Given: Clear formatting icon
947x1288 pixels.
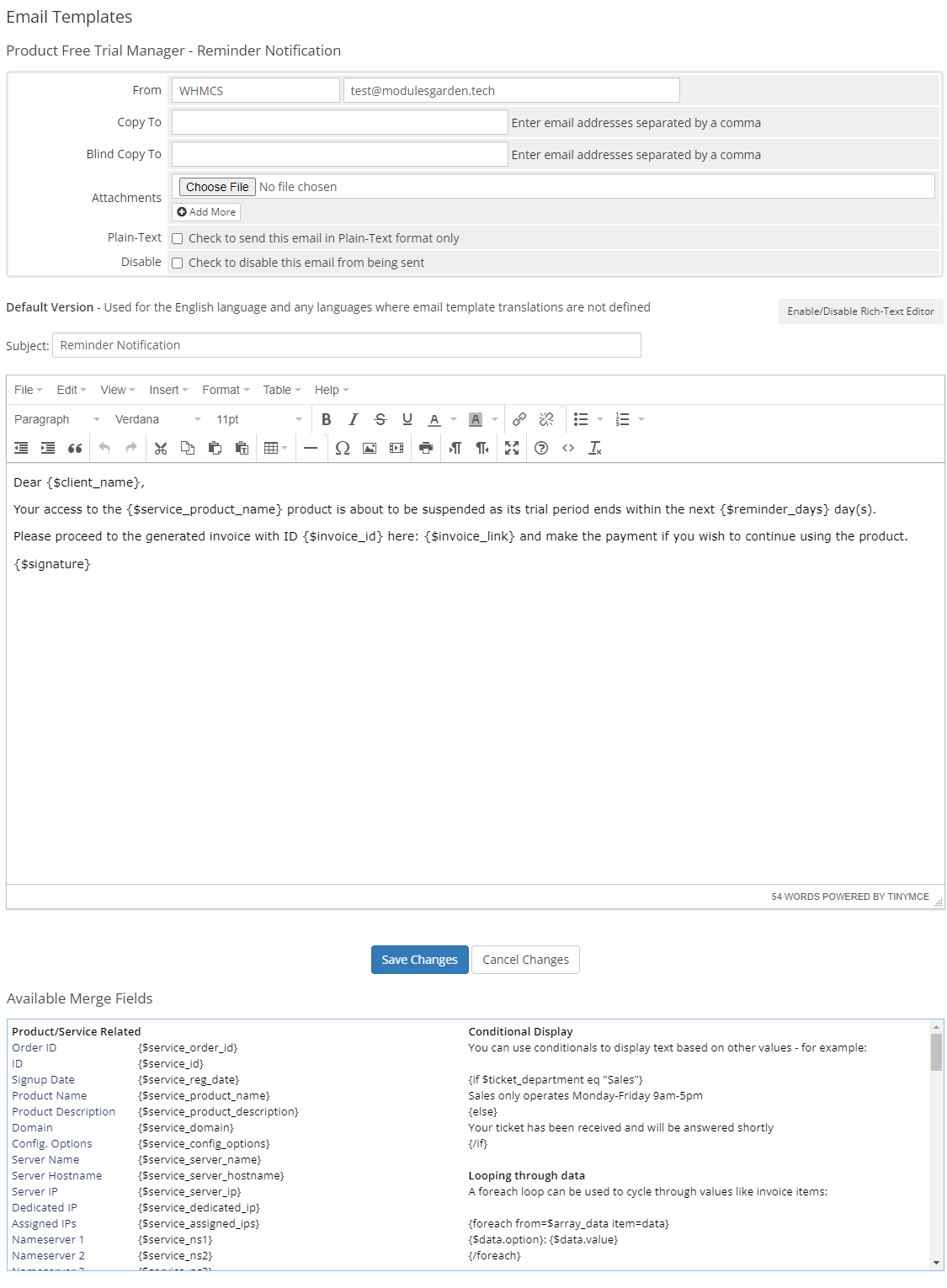Looking at the screenshot, I should [595, 448].
